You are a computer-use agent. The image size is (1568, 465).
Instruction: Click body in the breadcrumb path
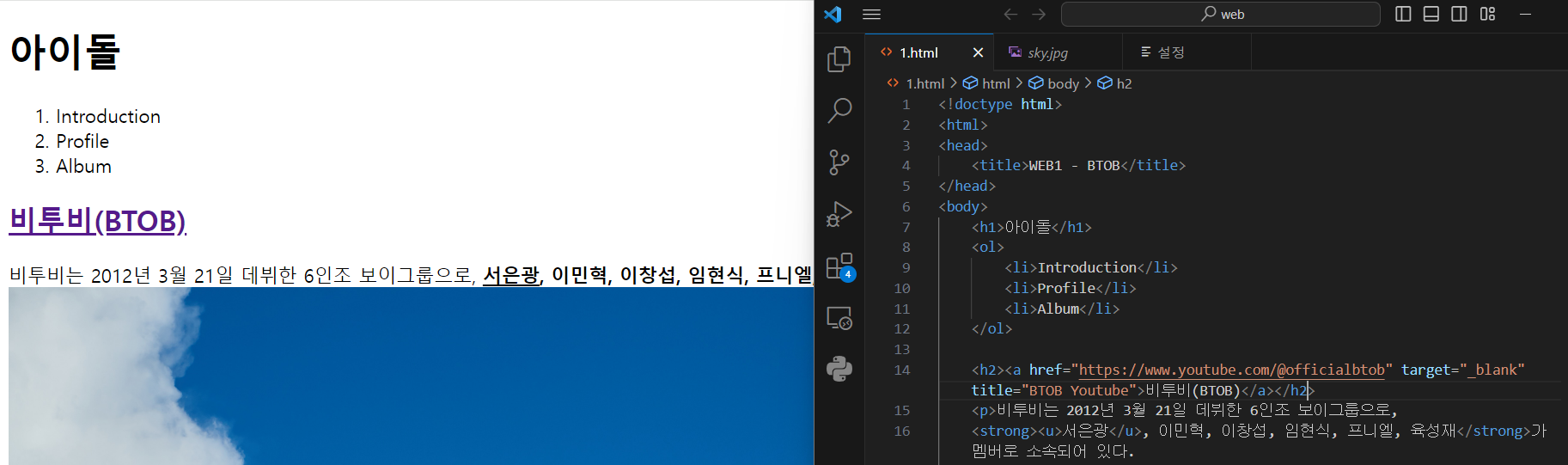pyautogui.click(x=1063, y=83)
